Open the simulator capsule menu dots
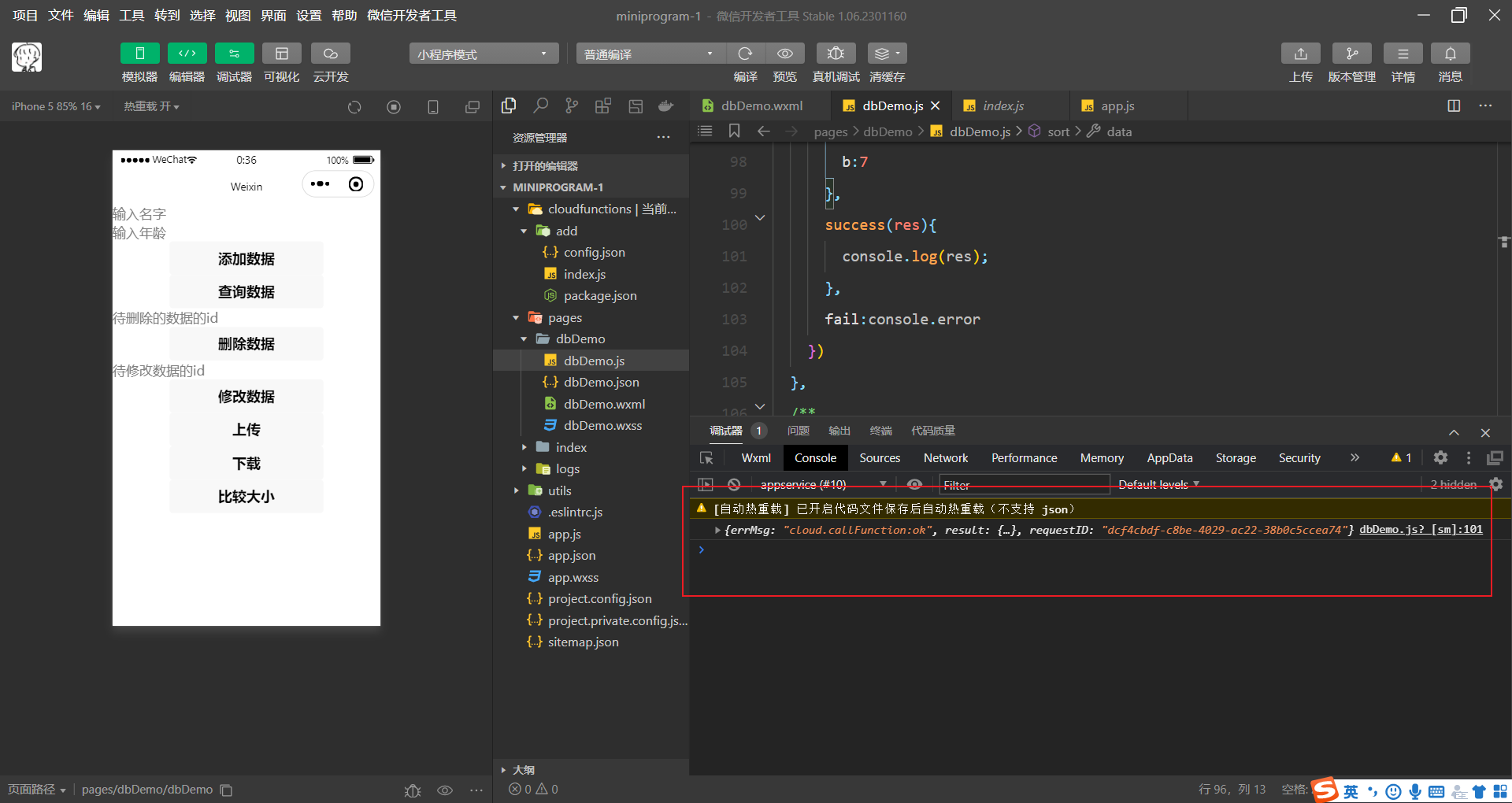 [x=321, y=184]
